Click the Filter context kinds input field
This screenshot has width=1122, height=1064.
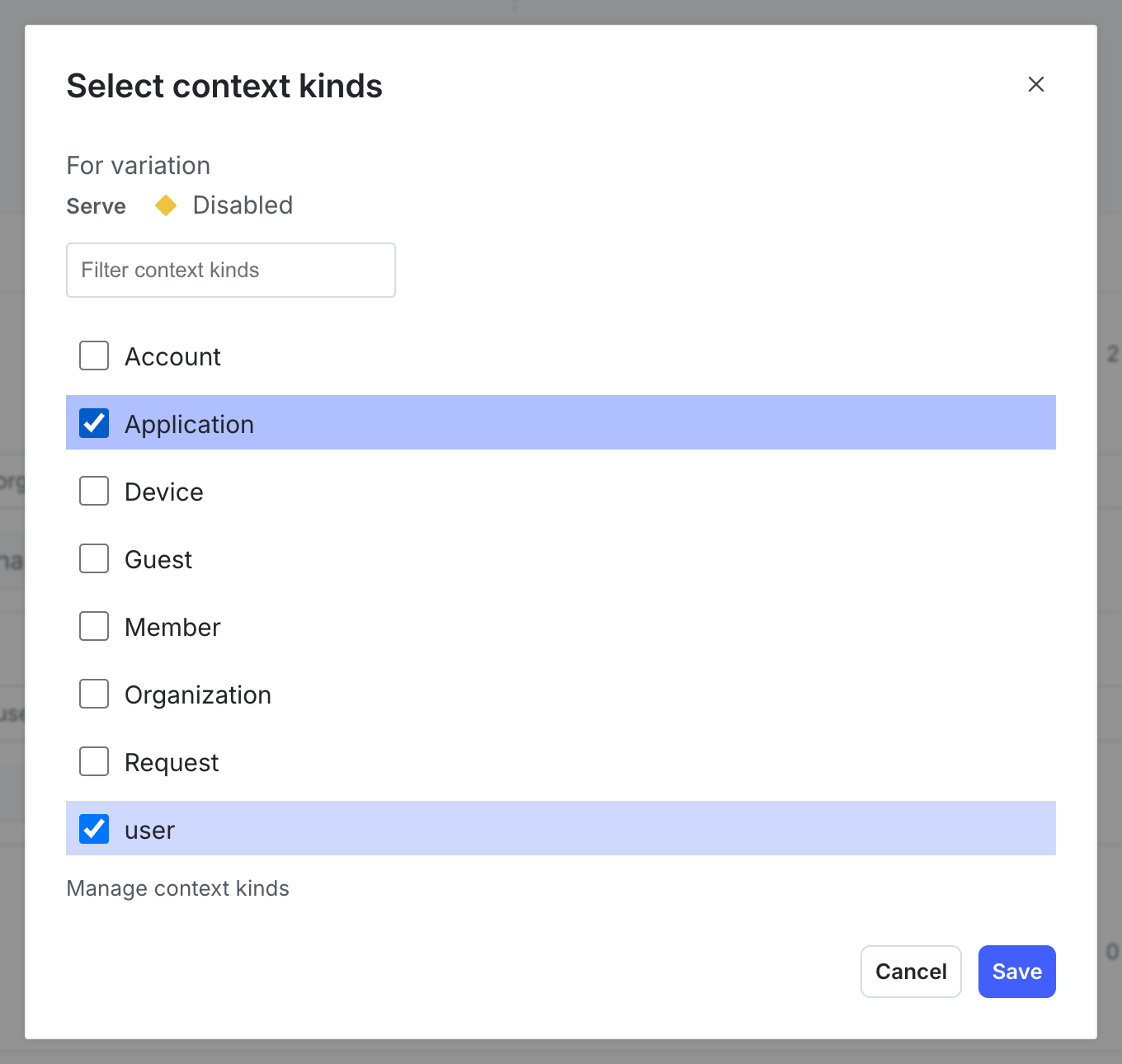click(x=230, y=270)
